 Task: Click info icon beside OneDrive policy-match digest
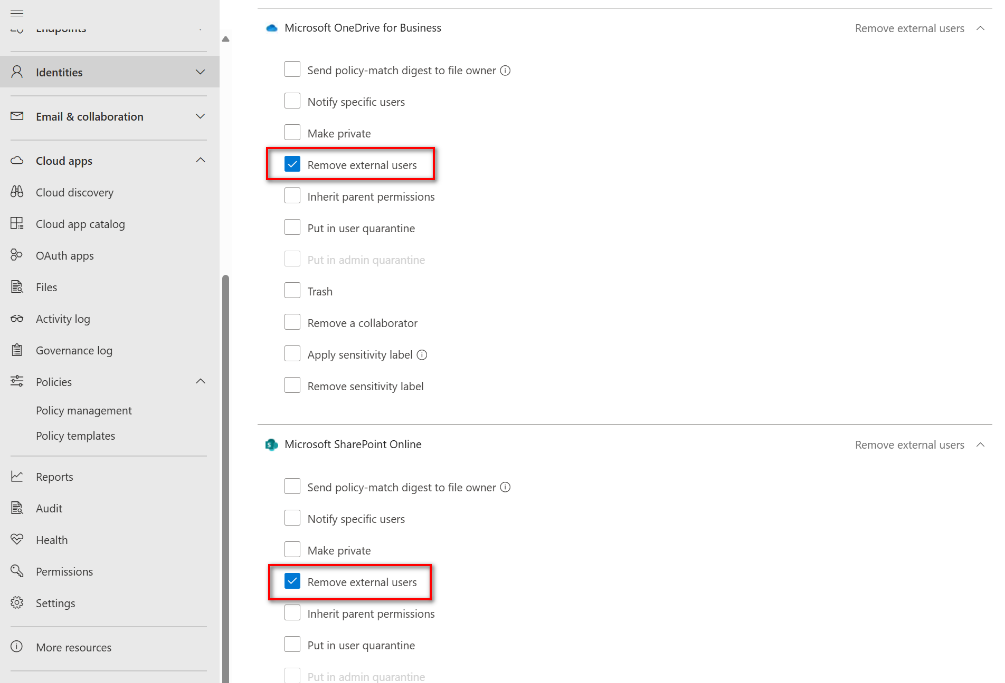point(505,70)
